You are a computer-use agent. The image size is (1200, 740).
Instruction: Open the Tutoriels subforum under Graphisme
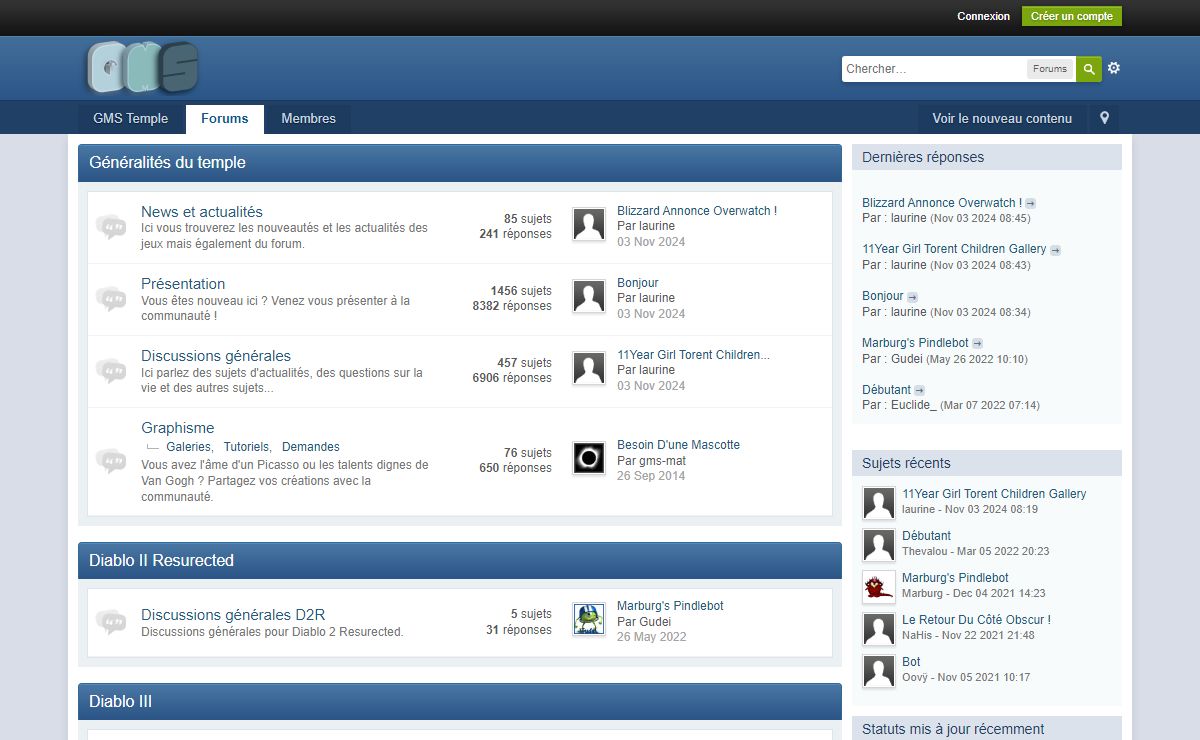246,447
